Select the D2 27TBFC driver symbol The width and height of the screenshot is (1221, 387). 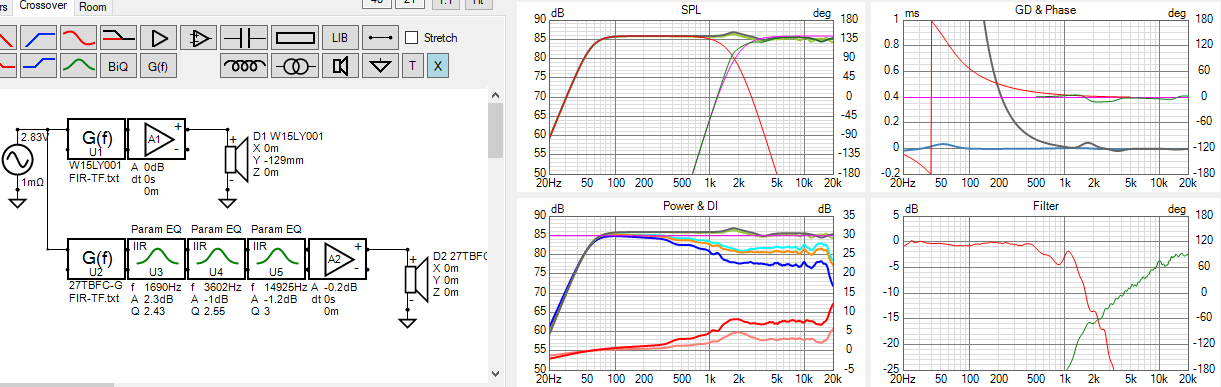(416, 278)
